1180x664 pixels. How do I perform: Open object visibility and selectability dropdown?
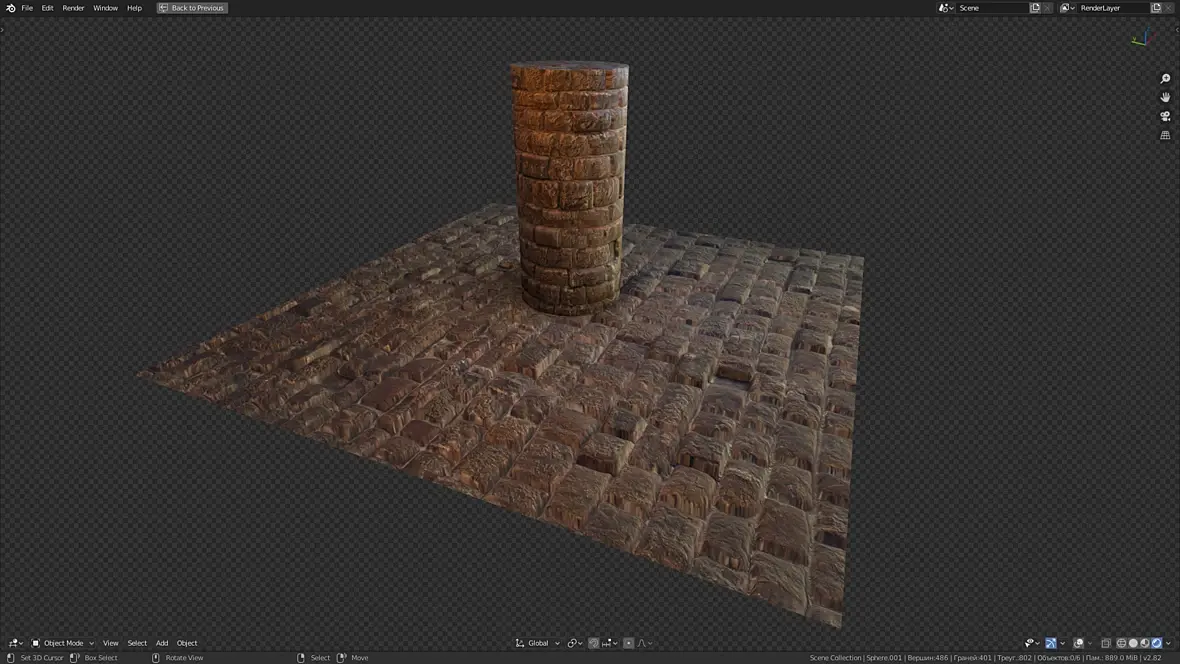click(1032, 643)
